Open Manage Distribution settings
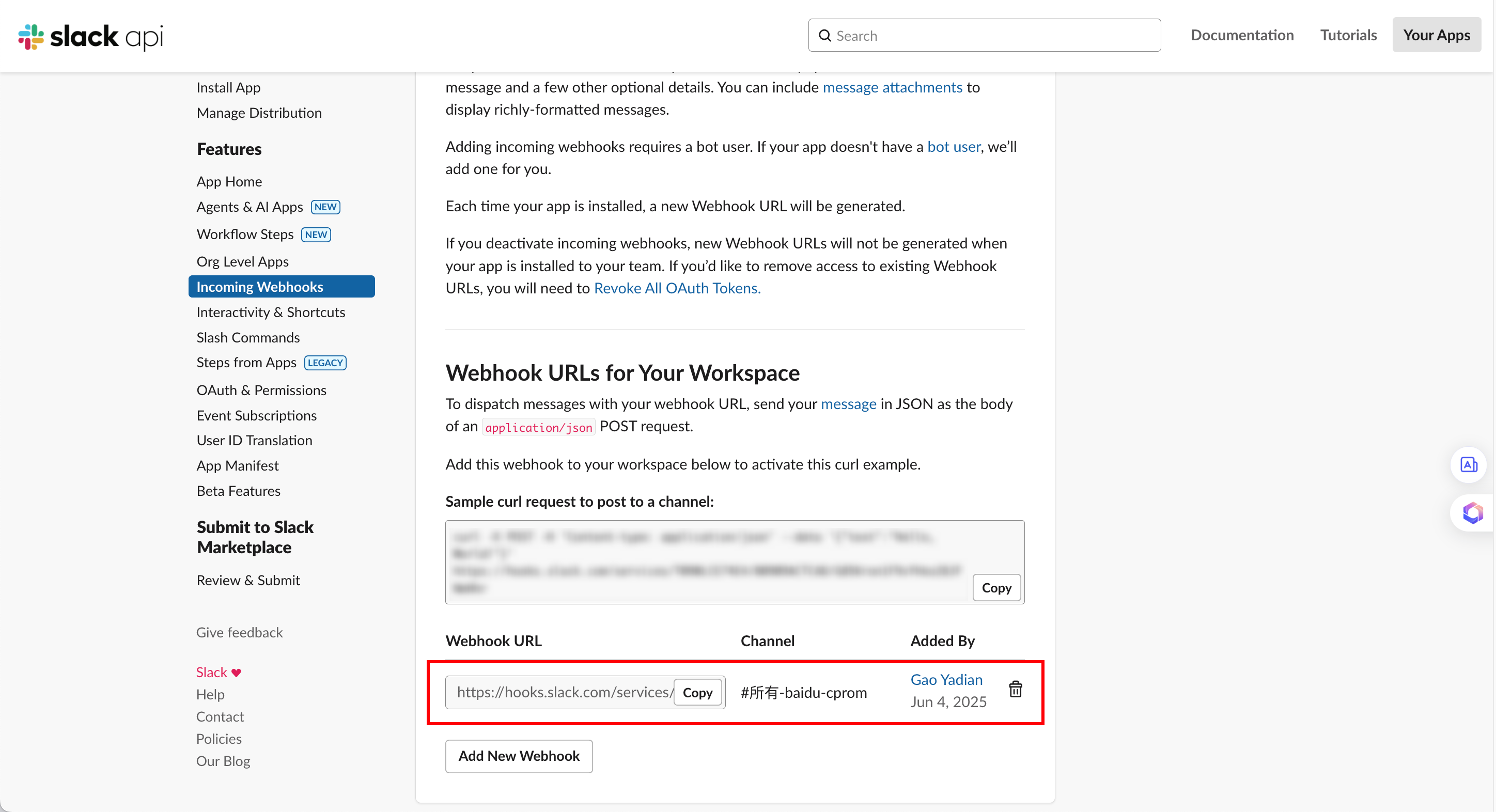 (259, 113)
